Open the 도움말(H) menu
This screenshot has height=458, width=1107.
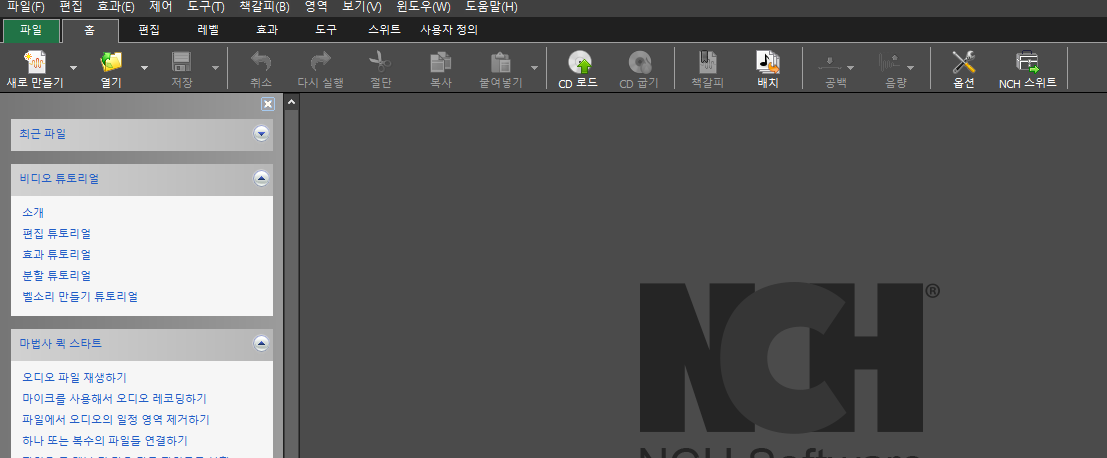(x=491, y=7)
